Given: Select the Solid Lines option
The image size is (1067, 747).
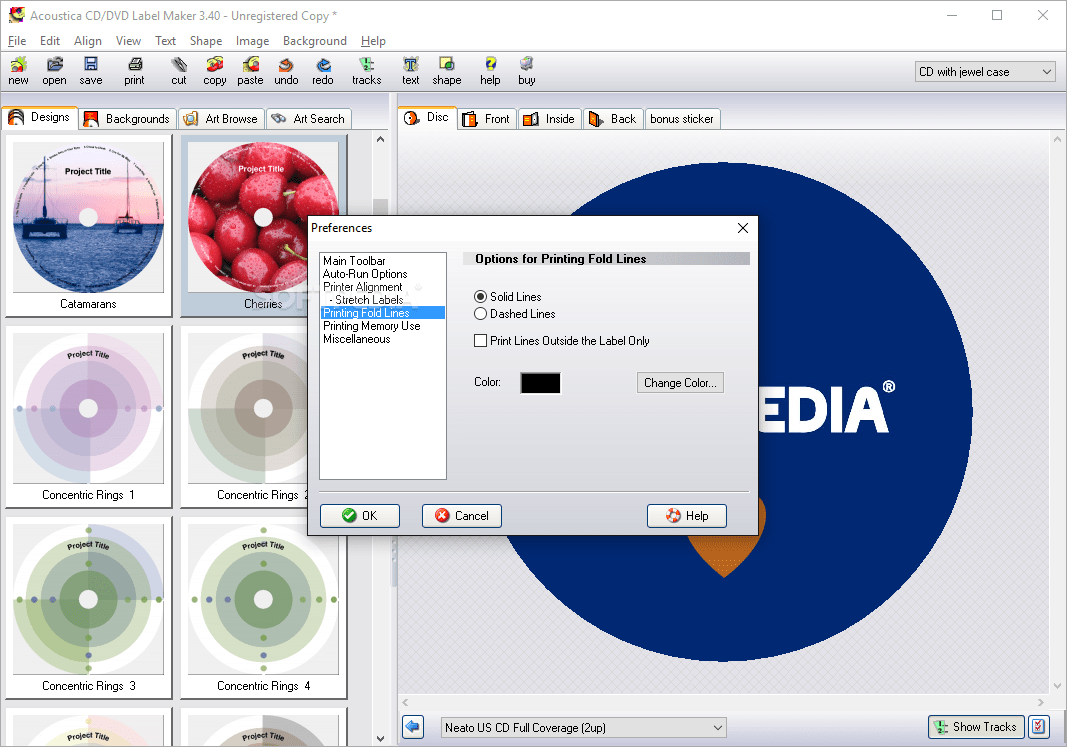Looking at the screenshot, I should (481, 296).
